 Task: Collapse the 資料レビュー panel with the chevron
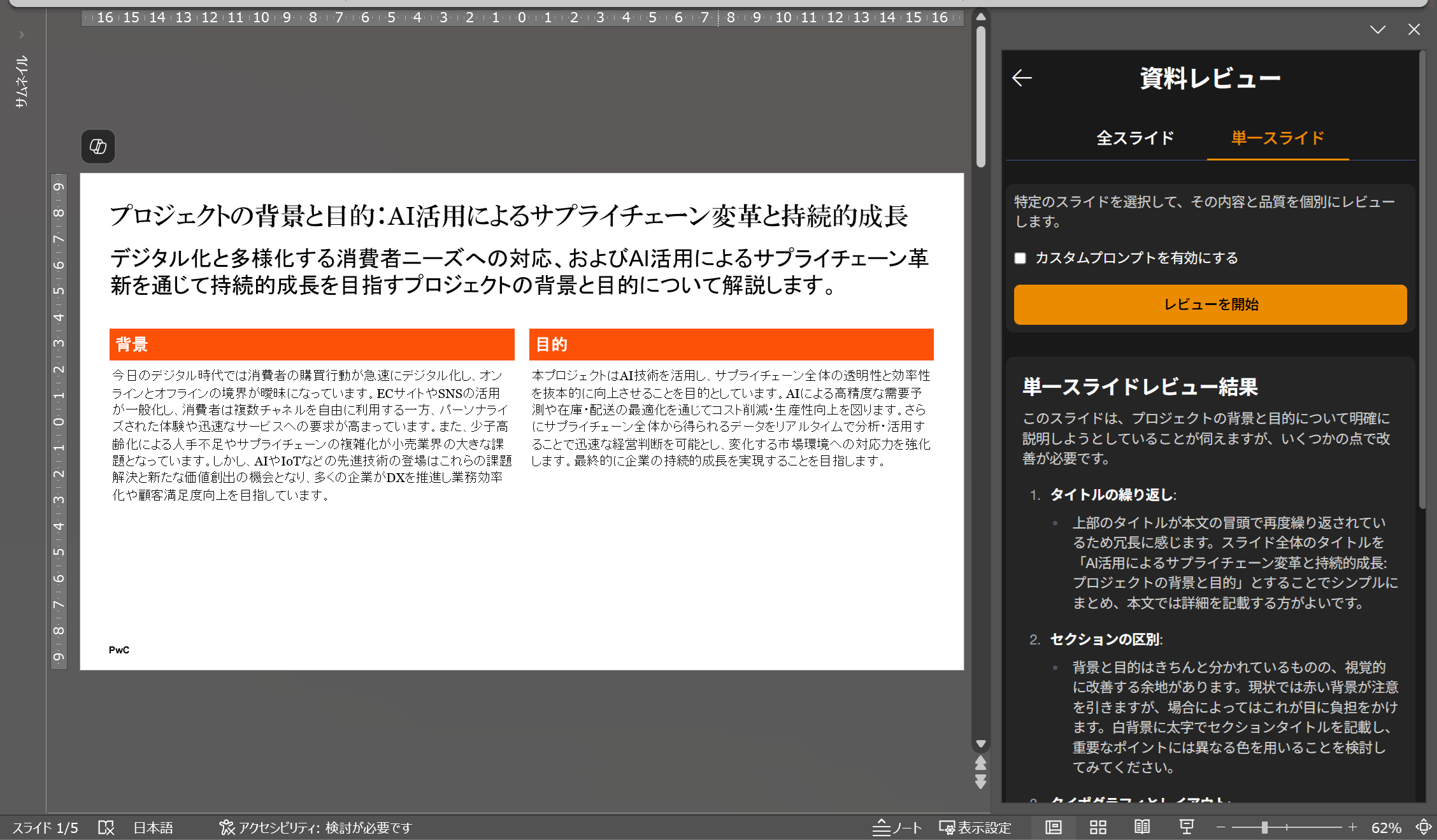pyautogui.click(x=1378, y=29)
